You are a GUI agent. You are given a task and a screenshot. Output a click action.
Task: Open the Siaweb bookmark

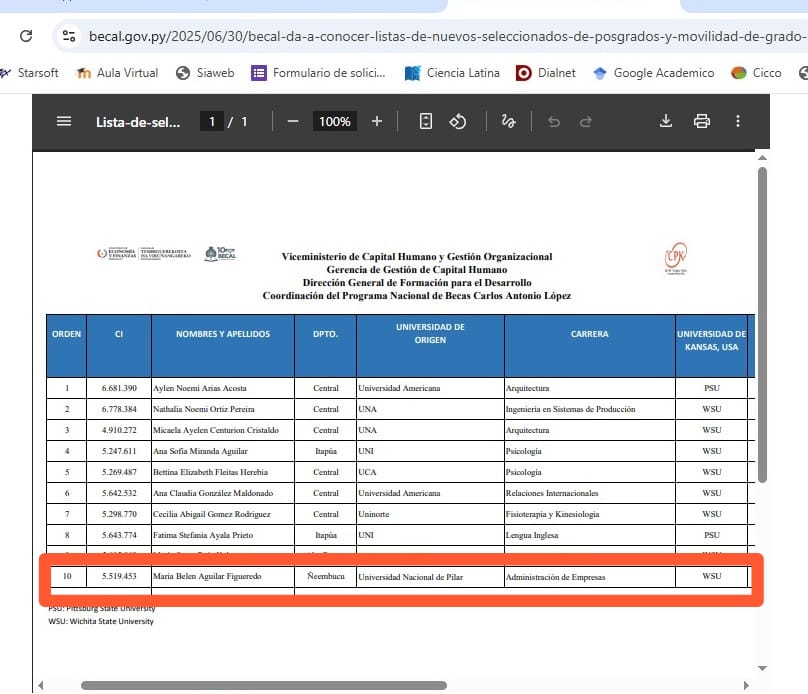[205, 73]
